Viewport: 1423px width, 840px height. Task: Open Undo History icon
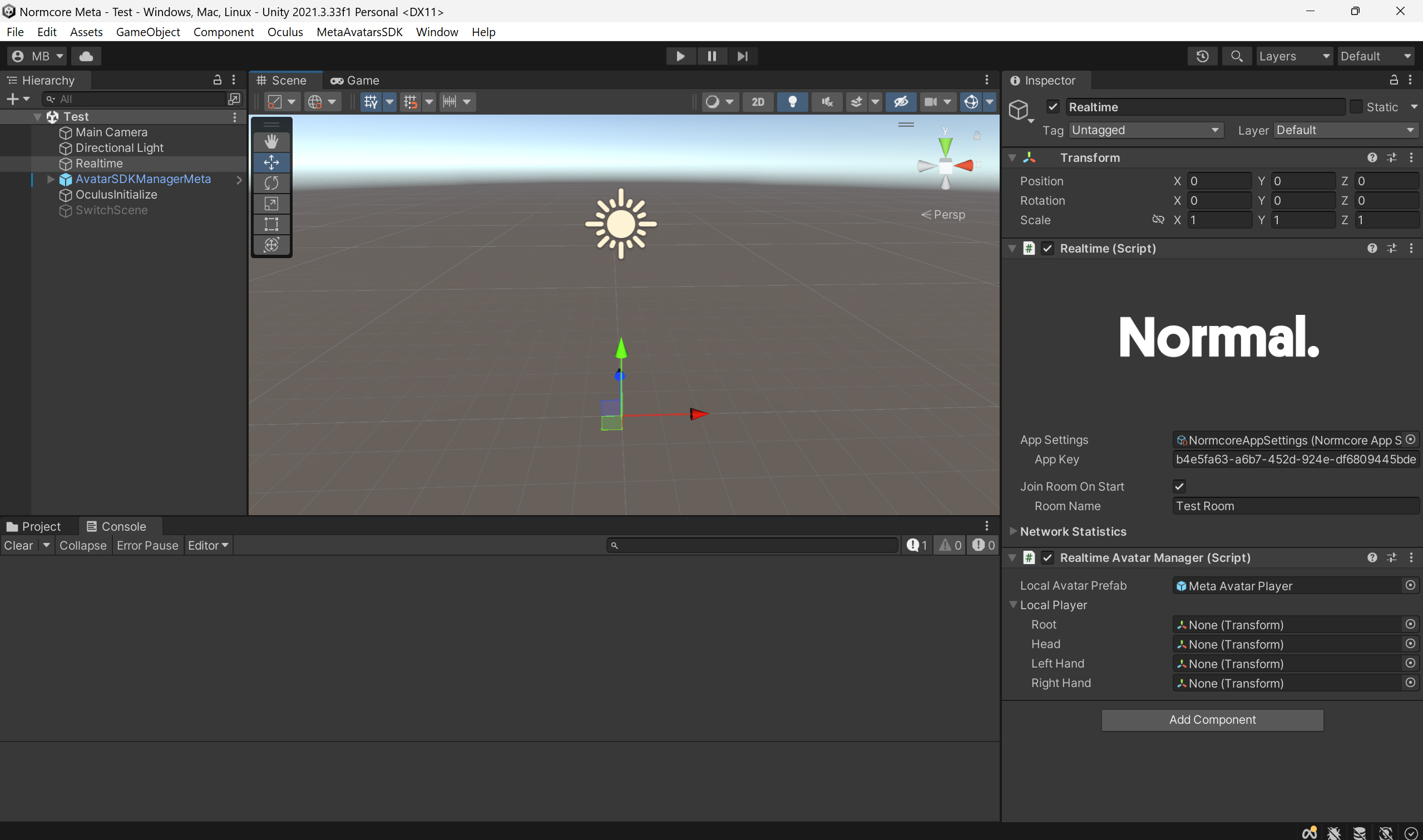coord(1202,56)
